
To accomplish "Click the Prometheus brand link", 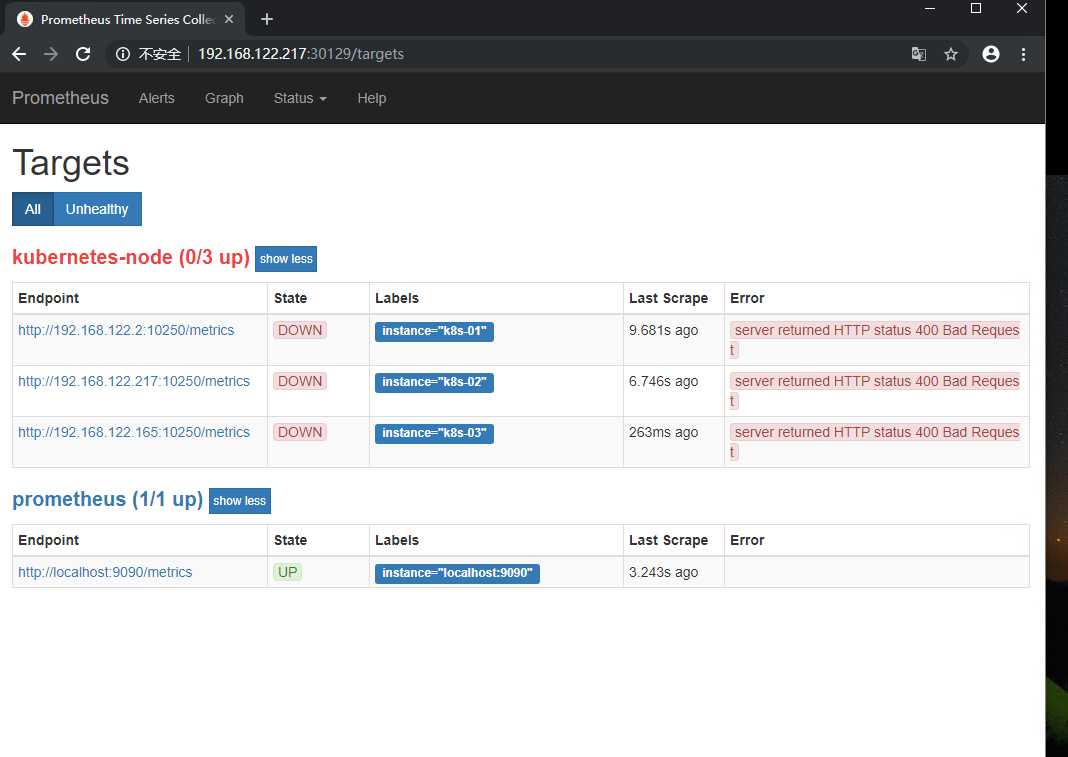I will [x=61, y=98].
